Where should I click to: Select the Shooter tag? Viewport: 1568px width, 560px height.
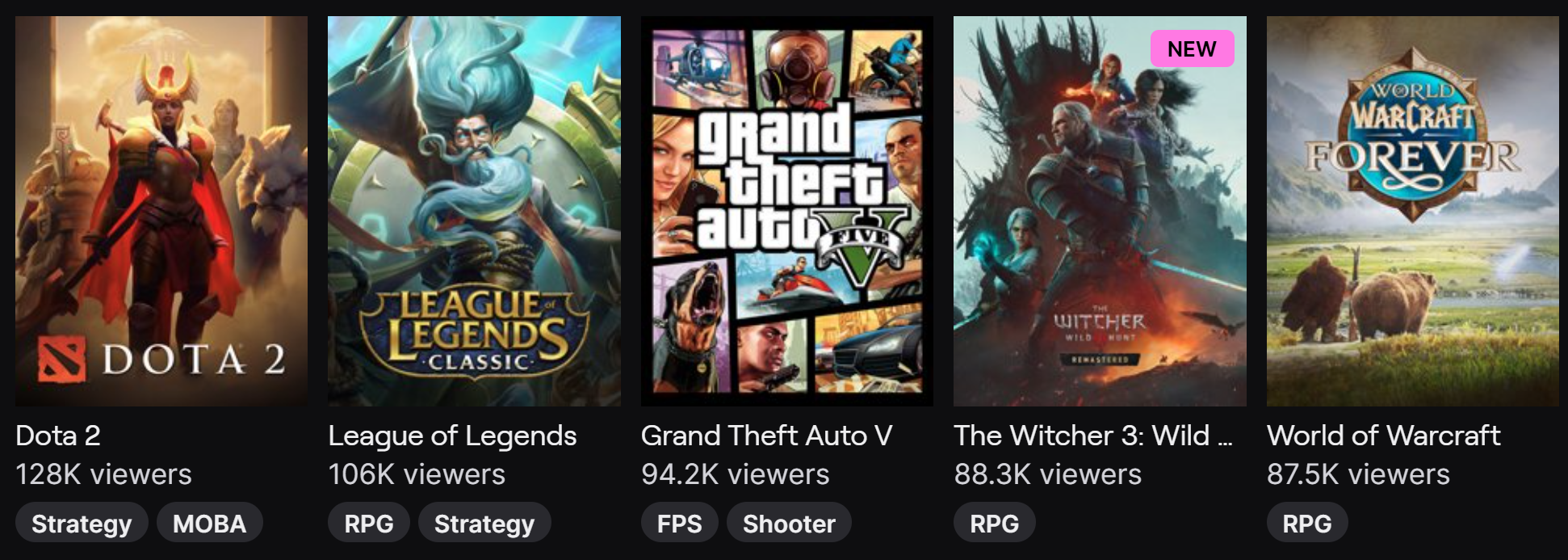pyautogui.click(x=789, y=523)
